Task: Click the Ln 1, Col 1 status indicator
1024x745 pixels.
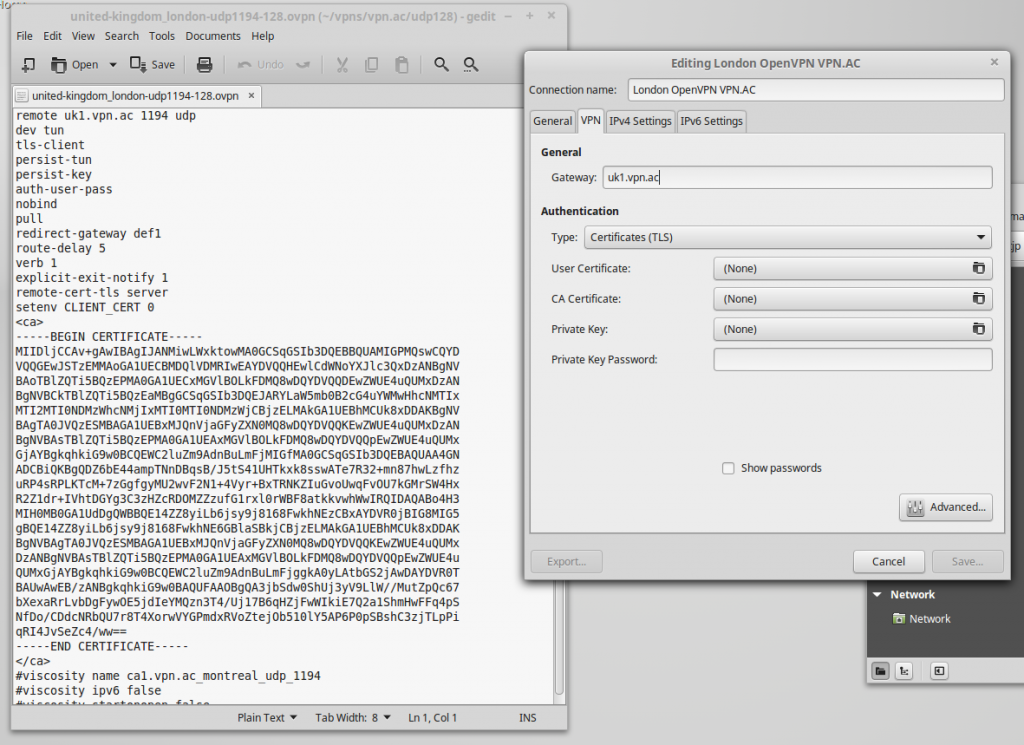Action: click(x=432, y=718)
